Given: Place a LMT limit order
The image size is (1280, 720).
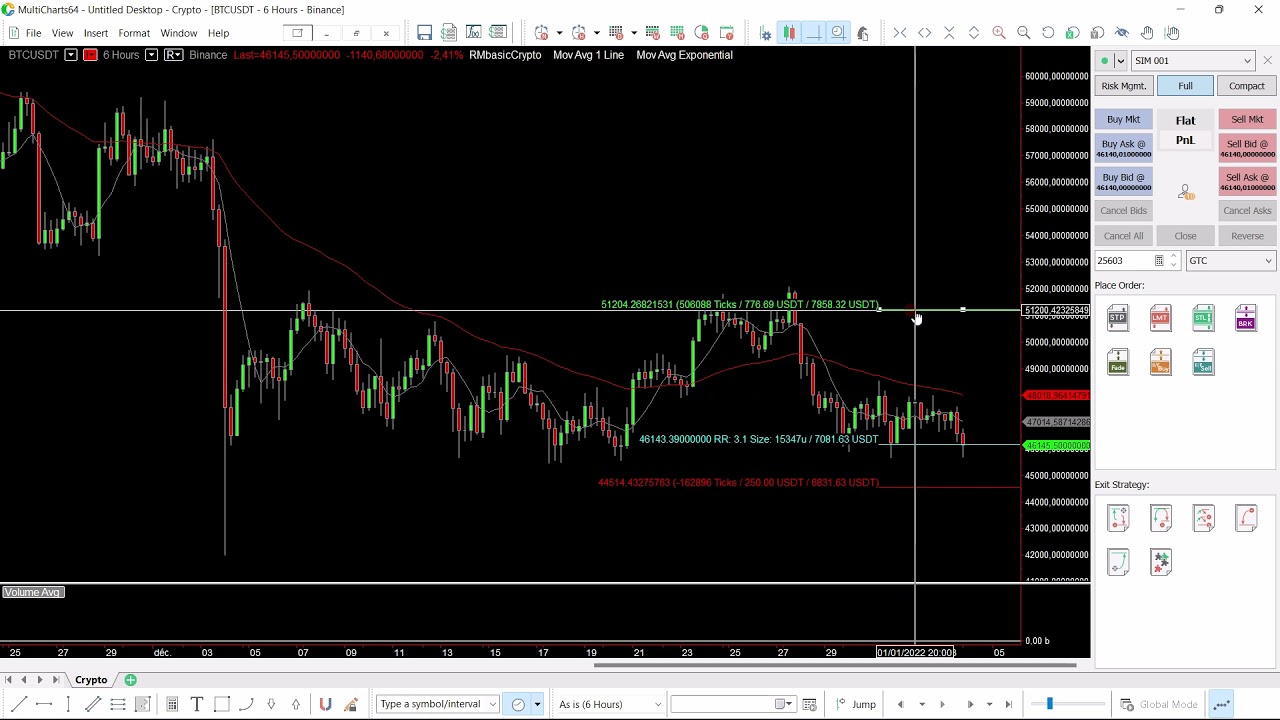Looking at the screenshot, I should [1160, 318].
